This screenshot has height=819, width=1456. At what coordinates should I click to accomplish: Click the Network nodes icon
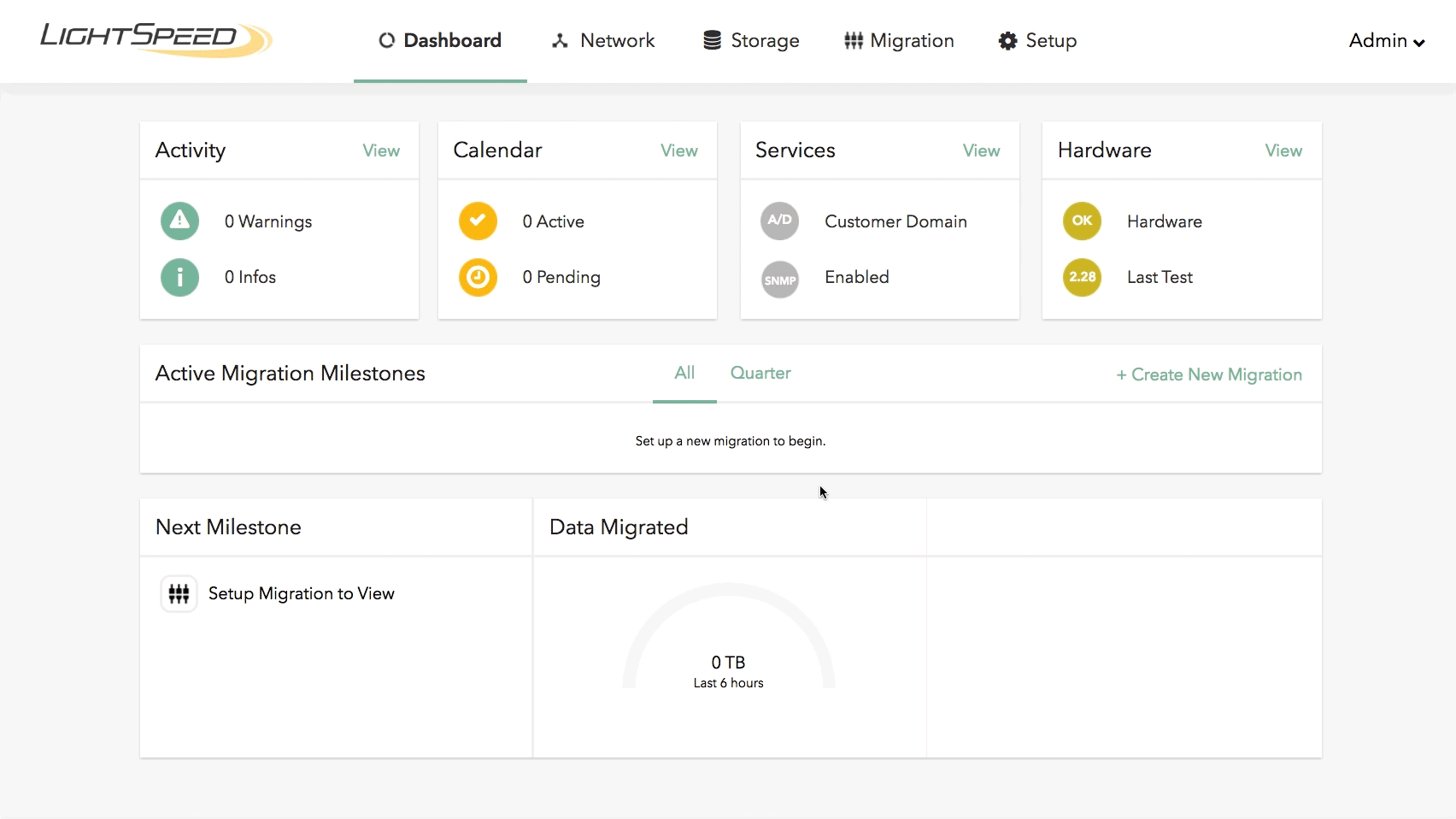tap(560, 40)
